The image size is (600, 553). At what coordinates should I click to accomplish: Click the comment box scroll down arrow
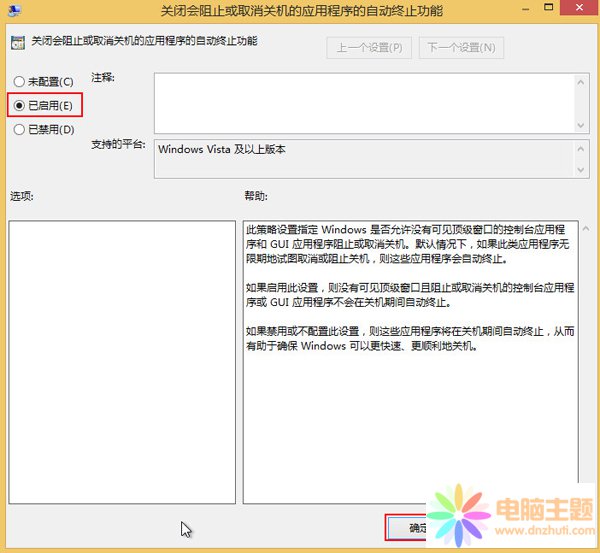pos(580,125)
